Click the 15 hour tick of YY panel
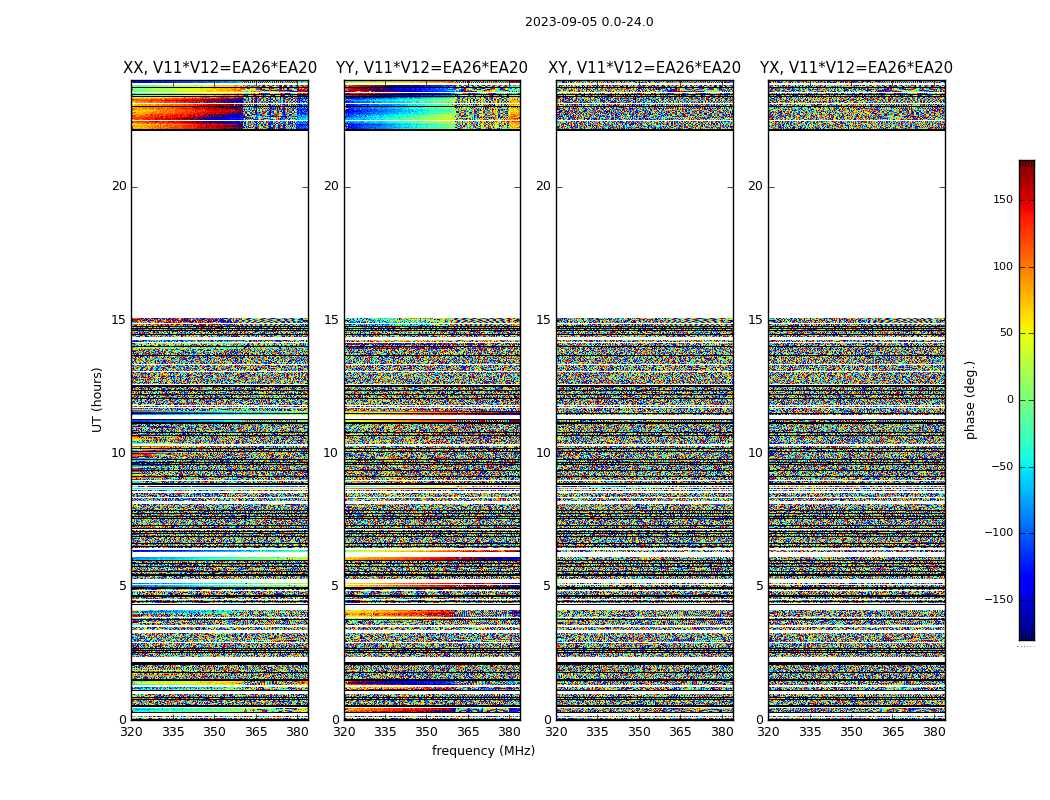The width and height of the screenshot is (1050, 800). 331,320
